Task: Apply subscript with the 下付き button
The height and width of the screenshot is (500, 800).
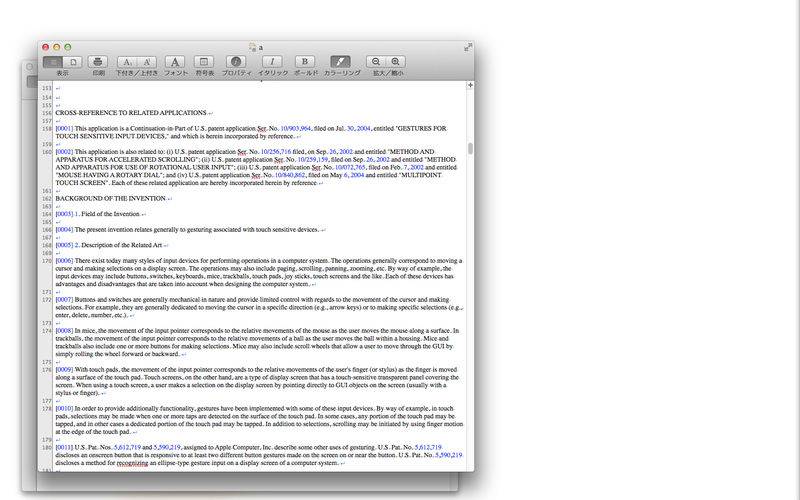Action: tap(127, 62)
